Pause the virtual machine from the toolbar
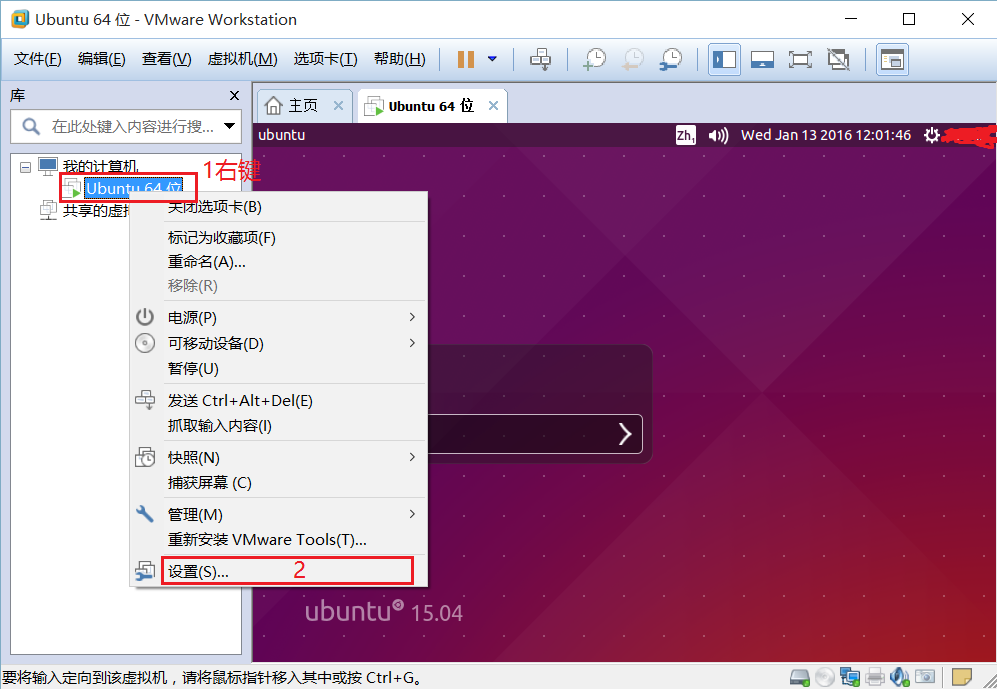 click(x=466, y=59)
